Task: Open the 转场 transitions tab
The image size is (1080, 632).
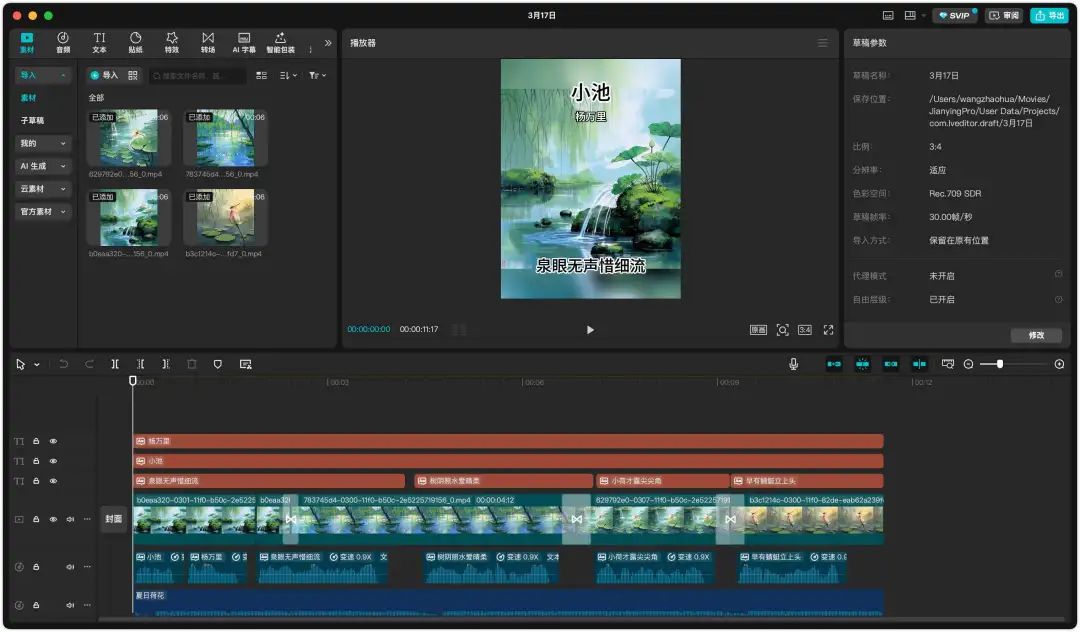Action: (208, 42)
